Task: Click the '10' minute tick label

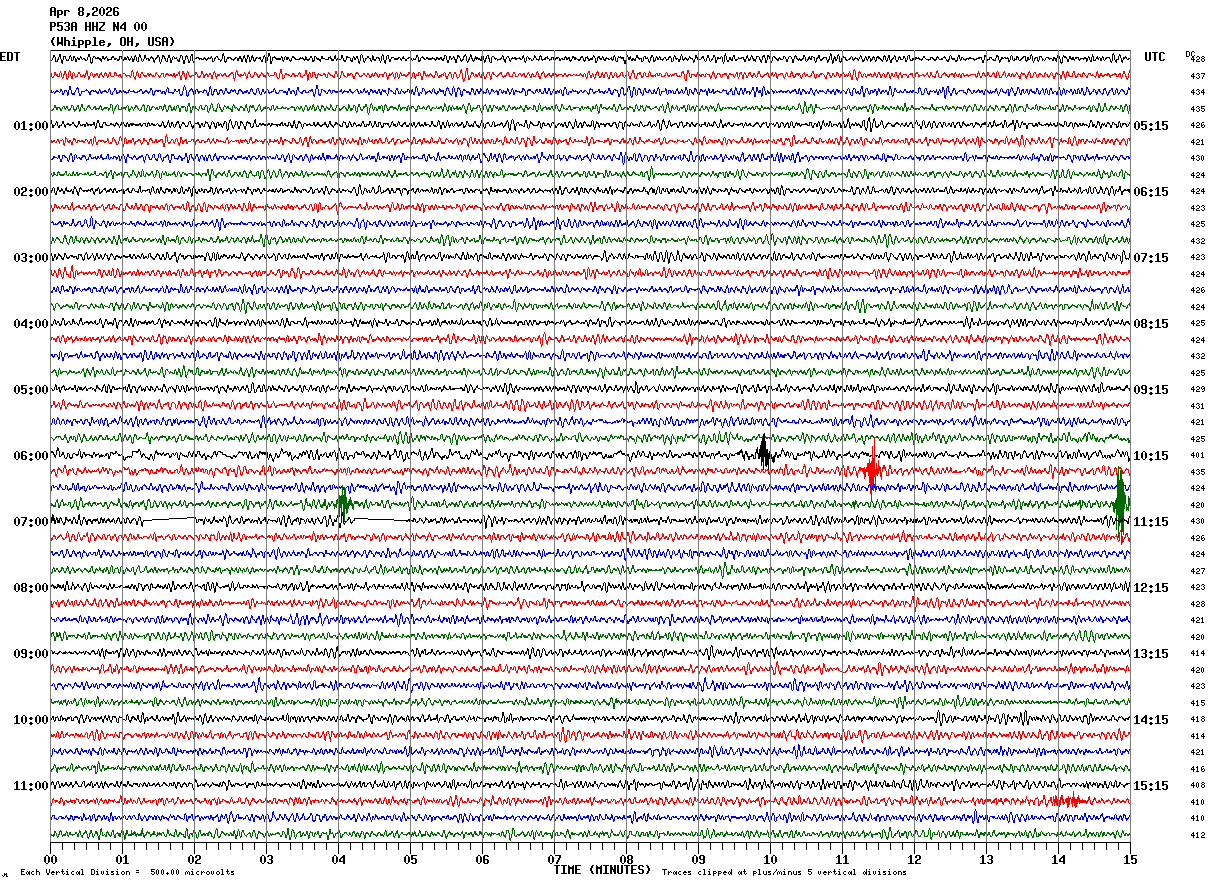Action: pyautogui.click(x=770, y=859)
